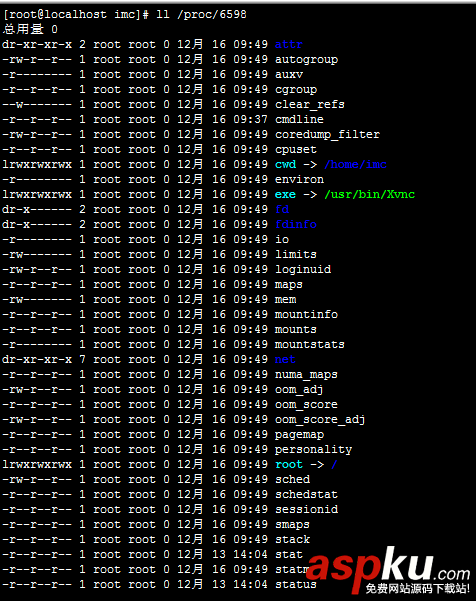Click the 'status' file name
This screenshot has height=601, width=476.
click(x=296, y=585)
